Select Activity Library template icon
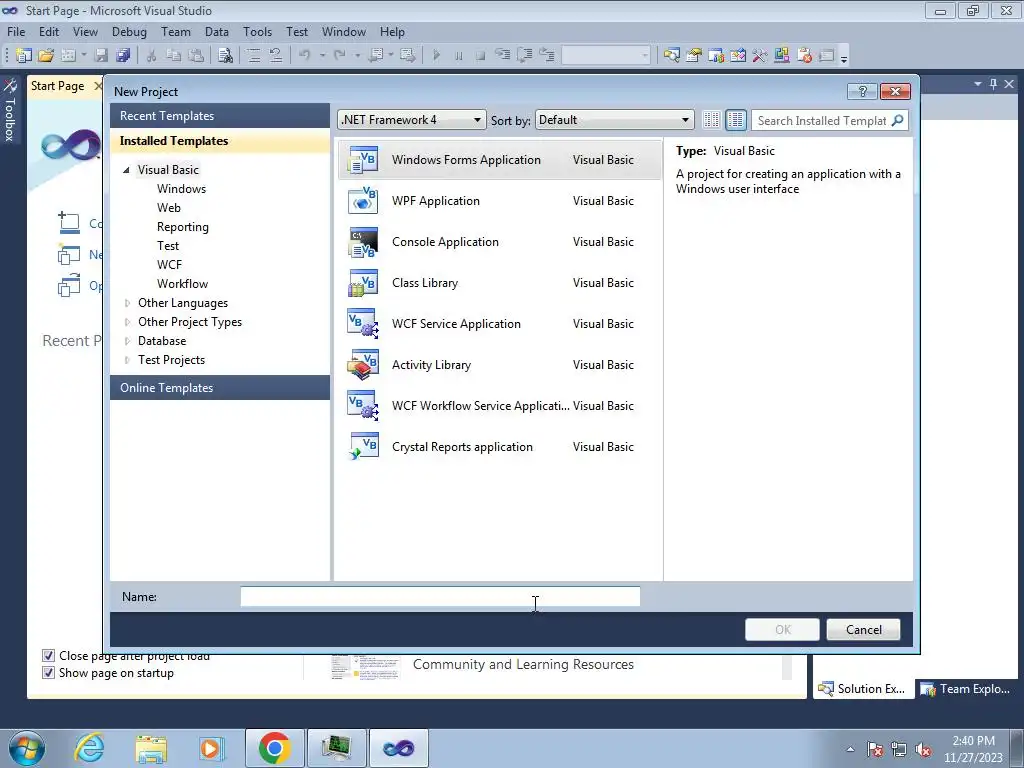This screenshot has height=768, width=1024. pos(362,365)
